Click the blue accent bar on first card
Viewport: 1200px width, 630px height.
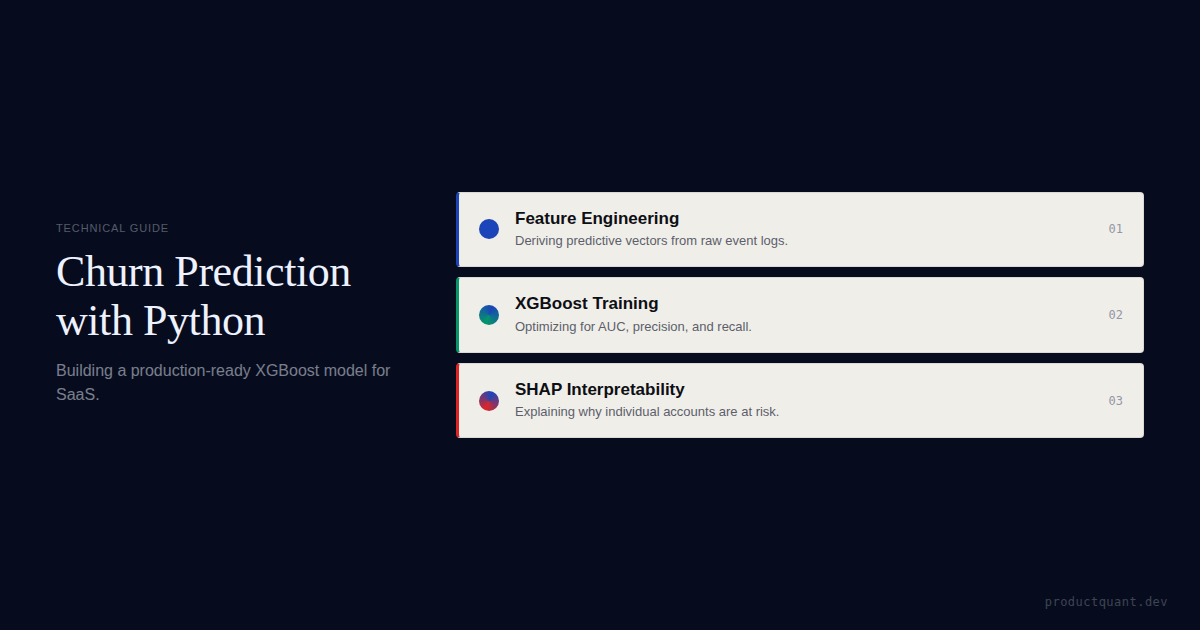point(458,229)
